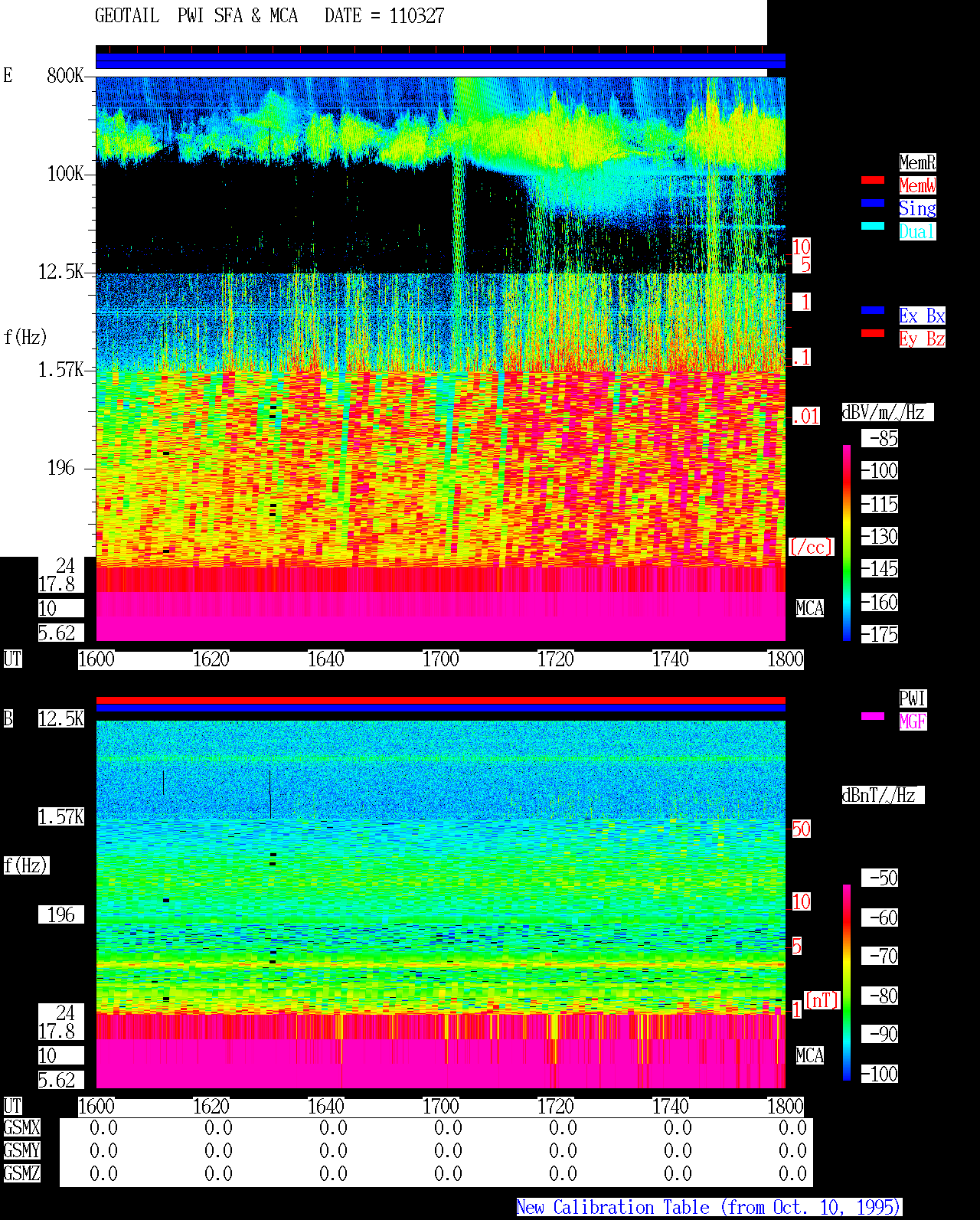Click the magenta MGF legend swatch
The height and width of the screenshot is (1220, 980).
tap(873, 716)
